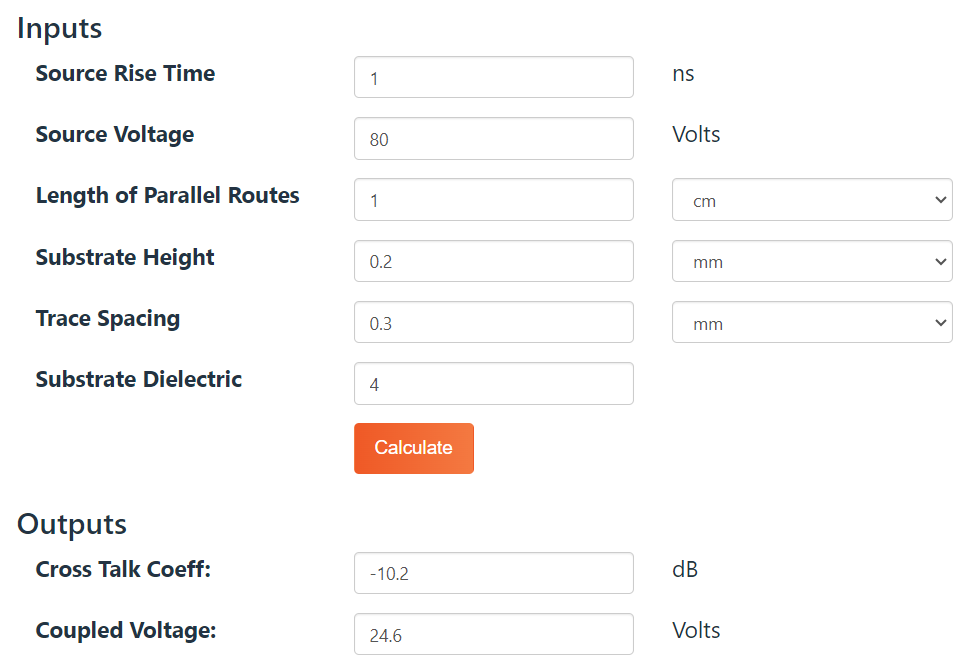
Task: Open the Trace Spacing unit dropdown
Action: pyautogui.click(x=811, y=323)
